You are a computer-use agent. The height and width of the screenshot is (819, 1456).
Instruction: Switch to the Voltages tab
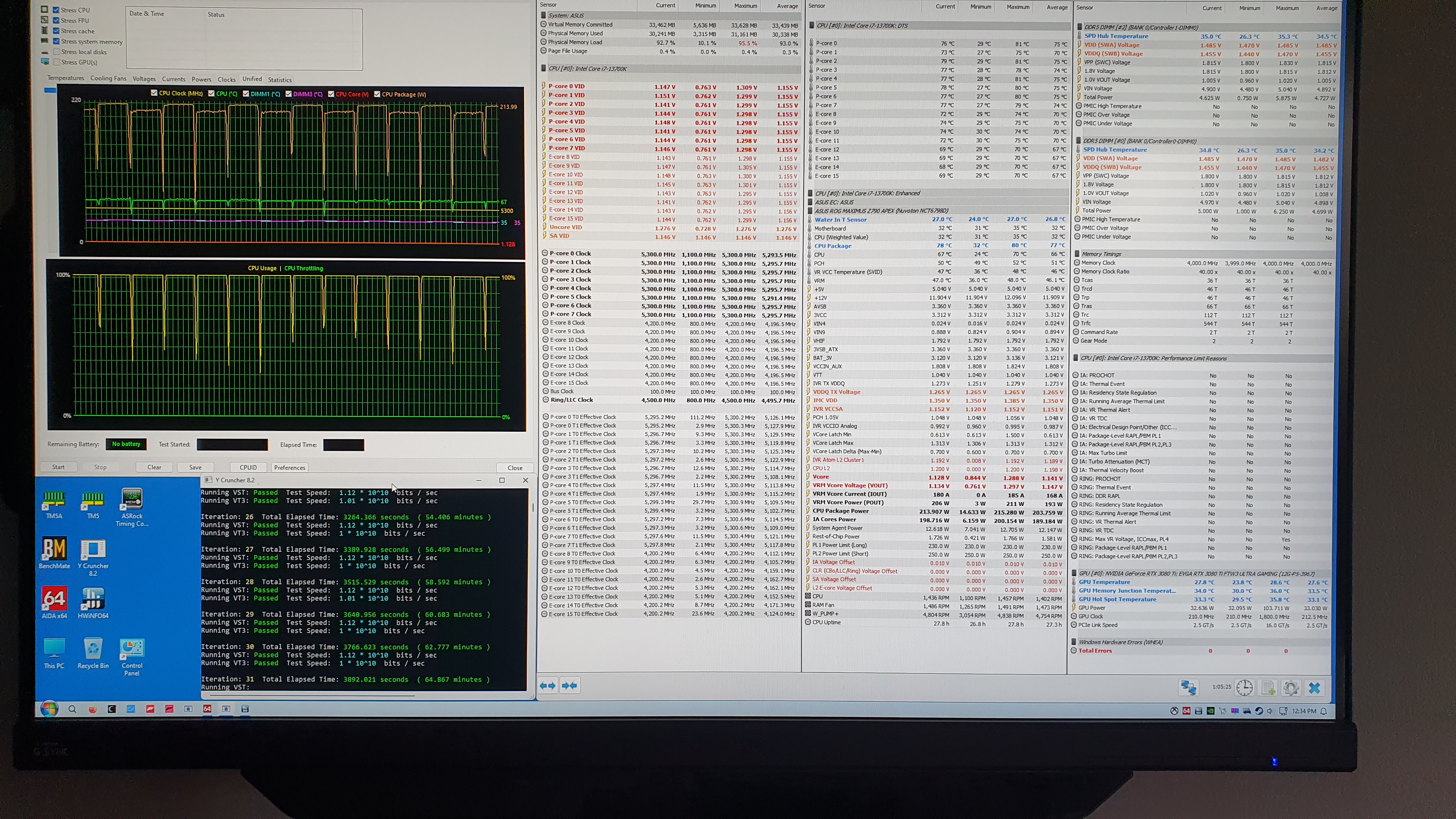(x=144, y=79)
